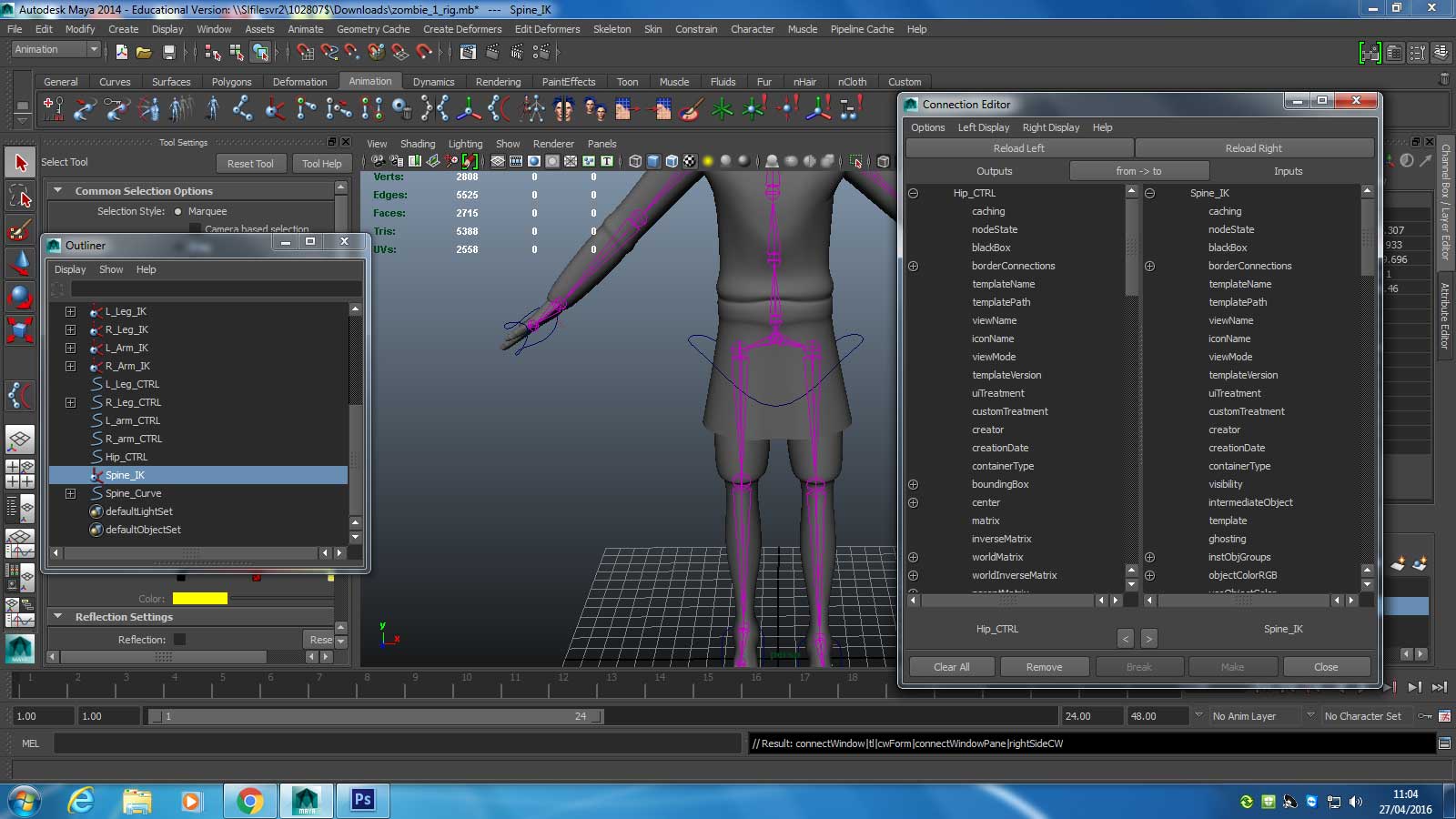Image resolution: width=1456 pixels, height=819 pixels.
Task: Enable use all lights yellow sphere icon
Action: click(x=708, y=161)
